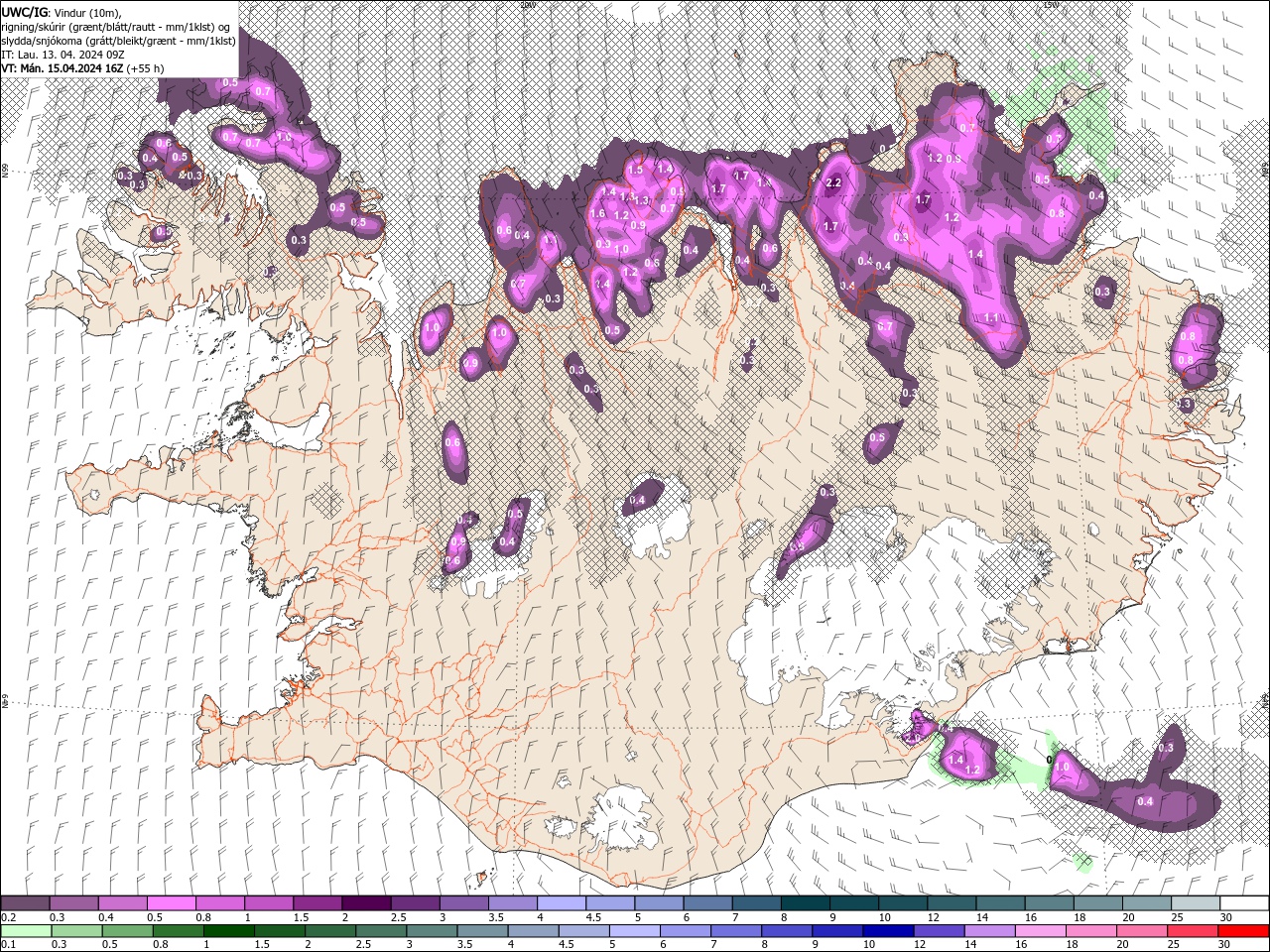Select the bright magenta-pink 0.5 legend swatch

[x=171, y=903]
